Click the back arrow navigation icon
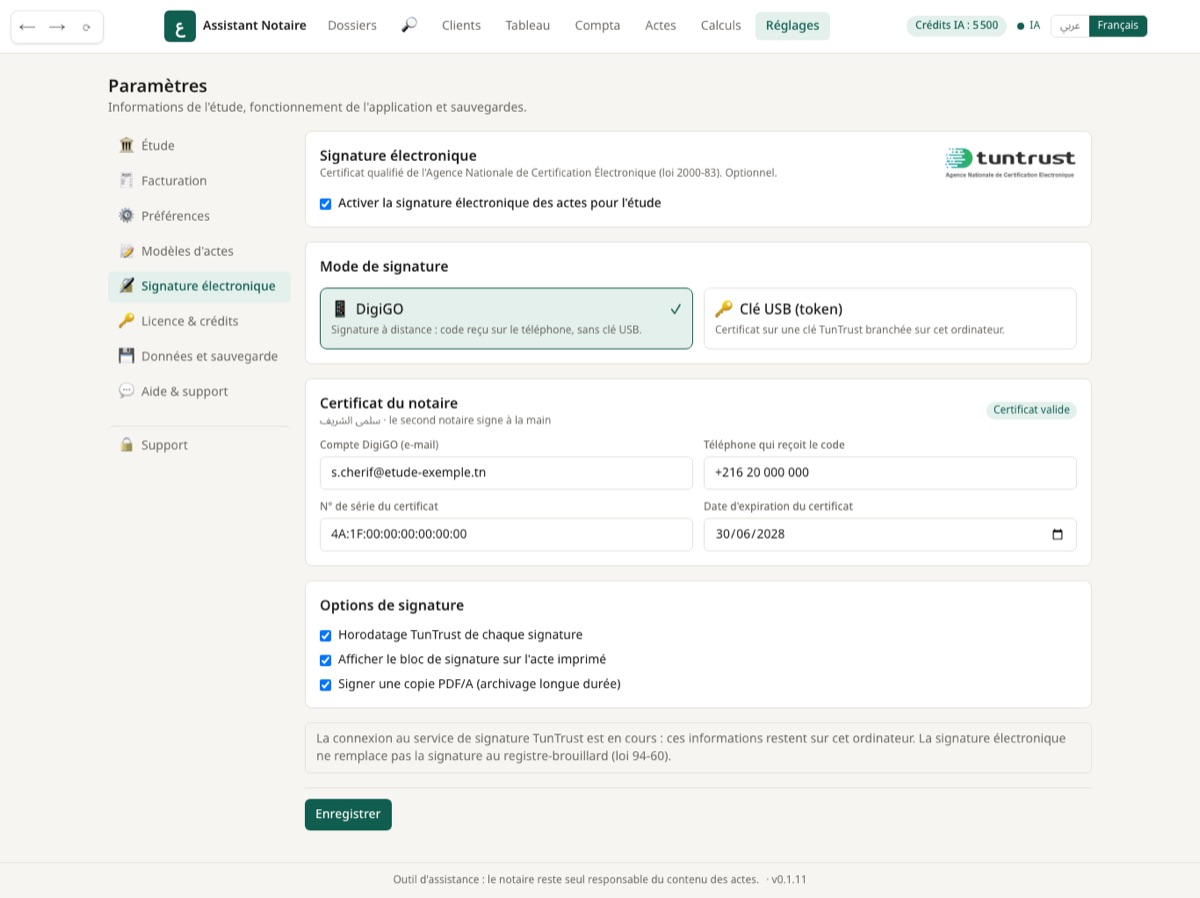1200x898 pixels. coord(27,27)
